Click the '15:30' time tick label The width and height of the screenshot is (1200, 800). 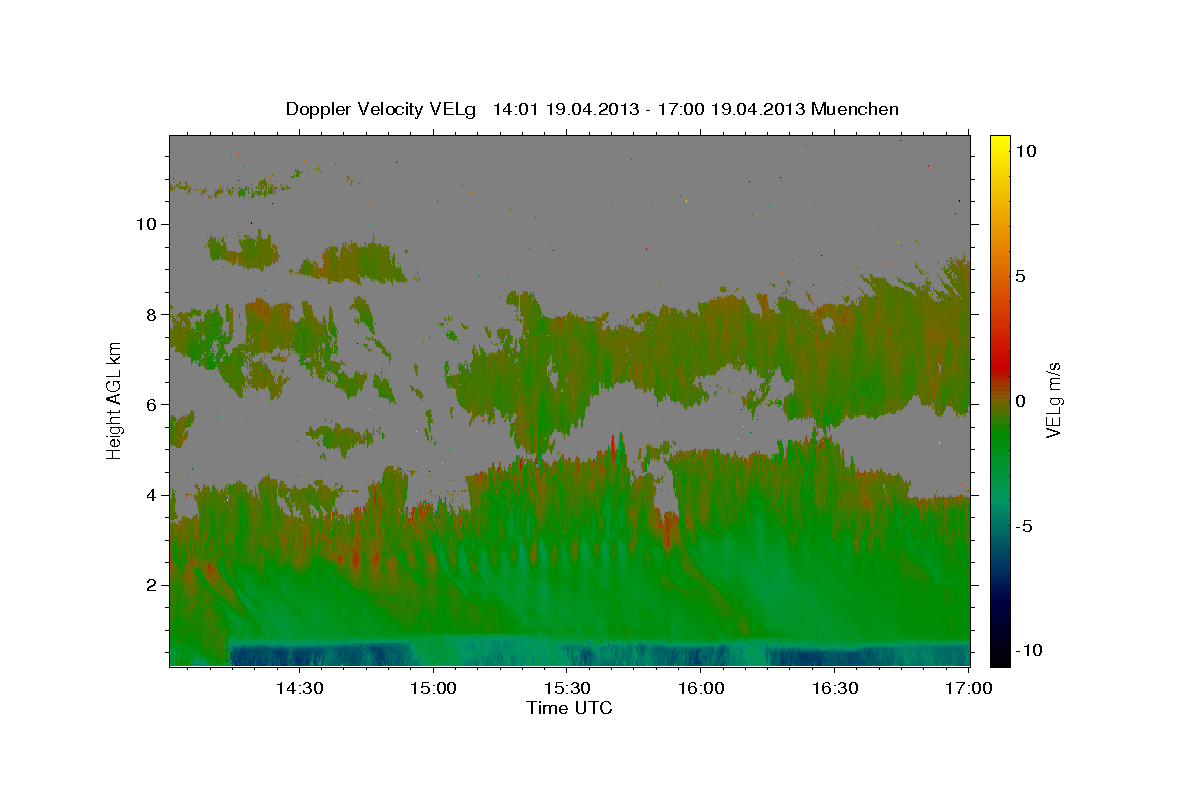coord(566,689)
